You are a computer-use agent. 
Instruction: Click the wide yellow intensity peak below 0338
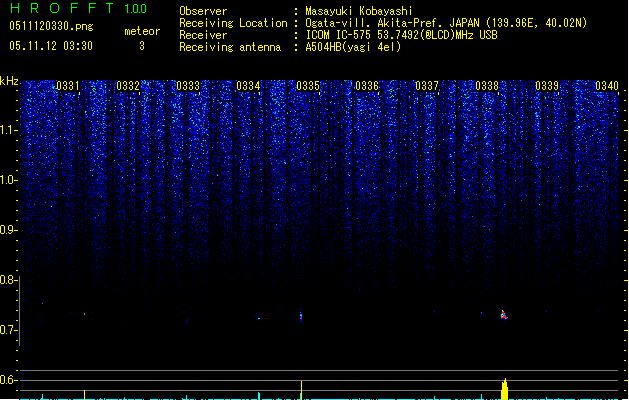point(505,389)
